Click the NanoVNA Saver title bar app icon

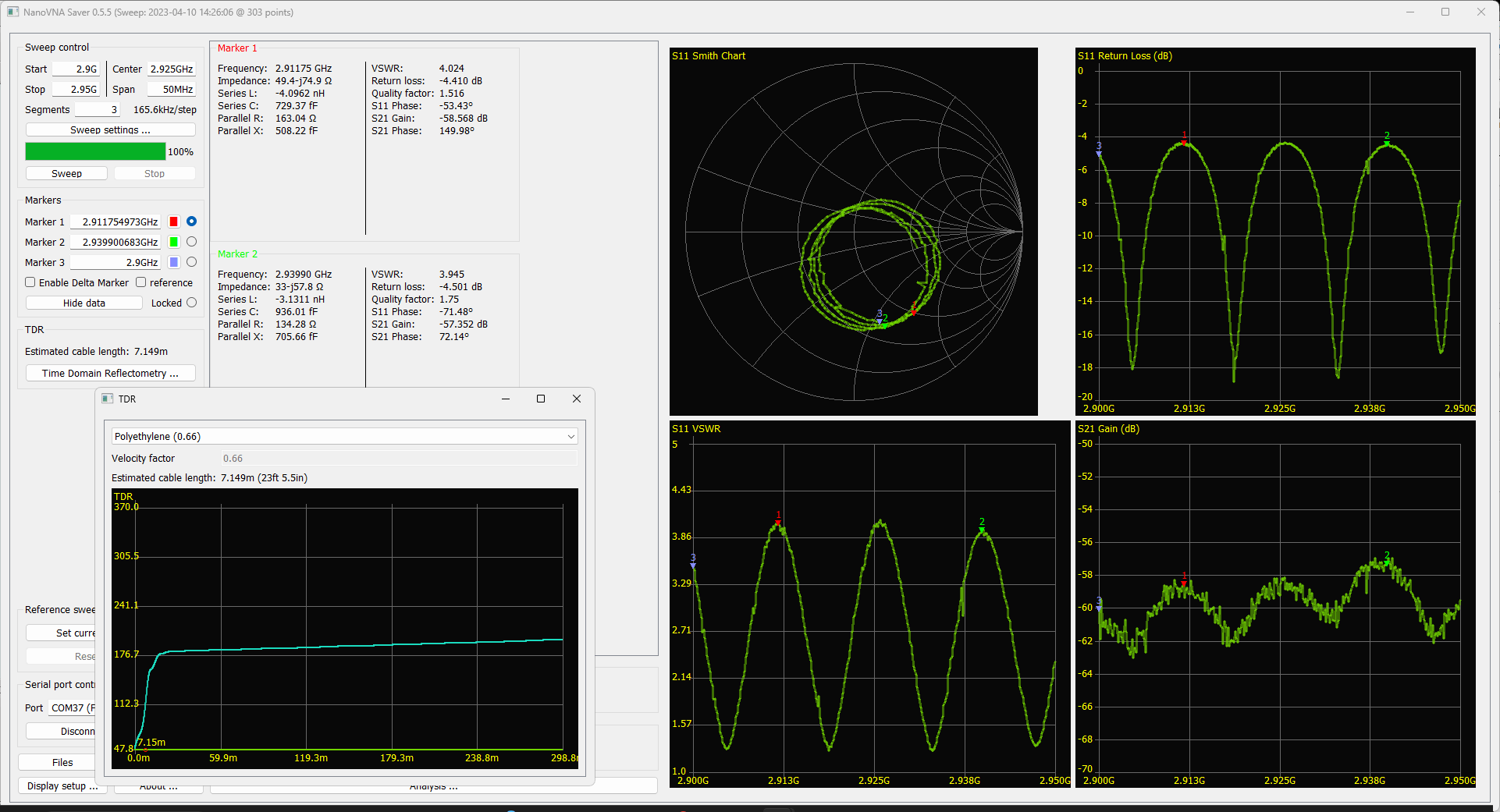pos(12,12)
